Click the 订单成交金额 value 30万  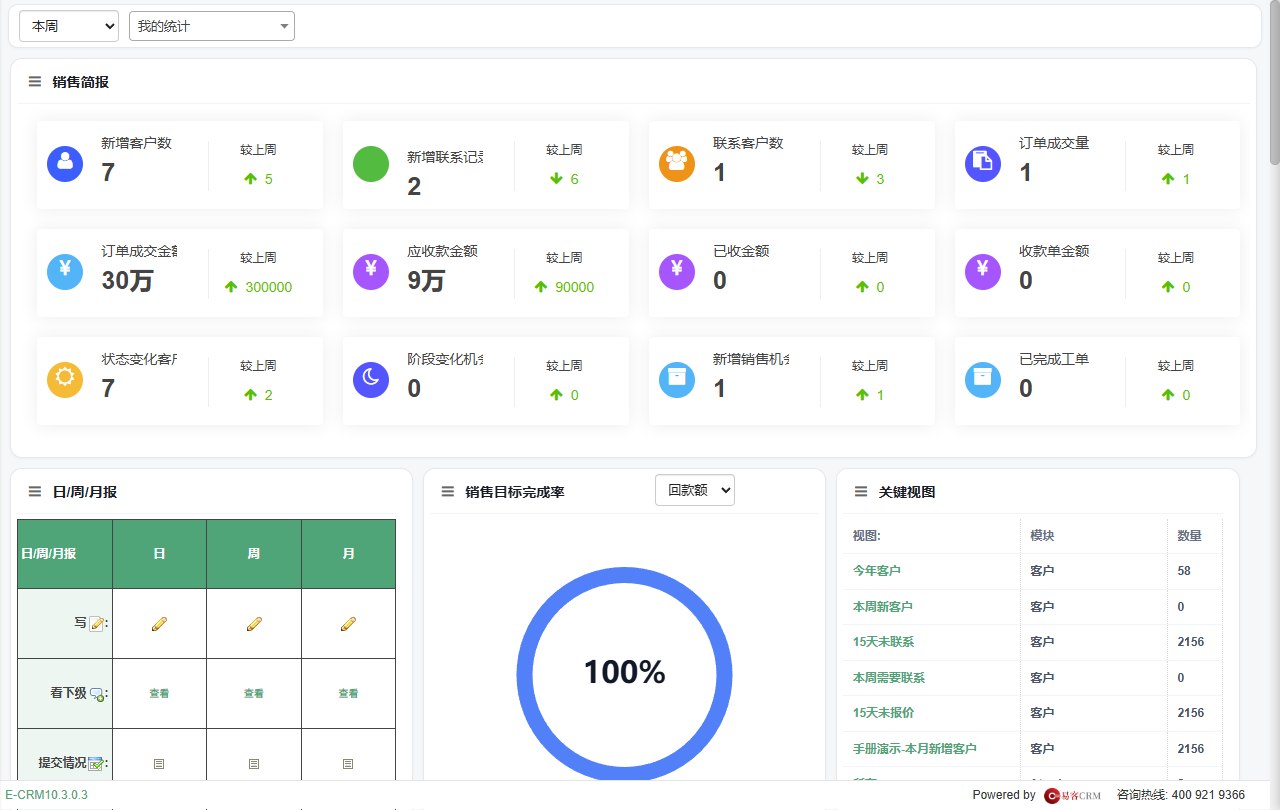coord(127,281)
